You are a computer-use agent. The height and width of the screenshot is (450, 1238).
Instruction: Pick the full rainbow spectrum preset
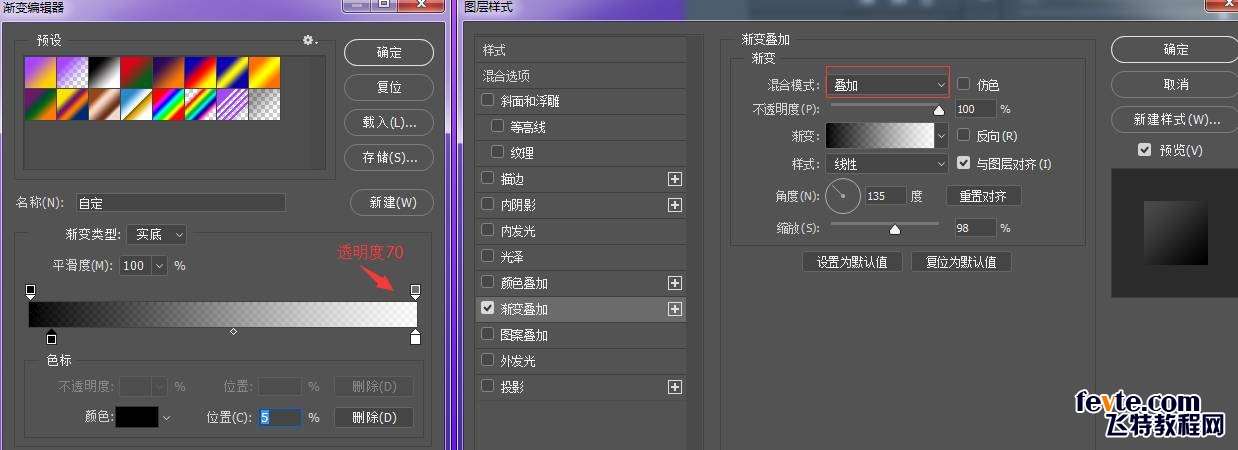click(168, 104)
